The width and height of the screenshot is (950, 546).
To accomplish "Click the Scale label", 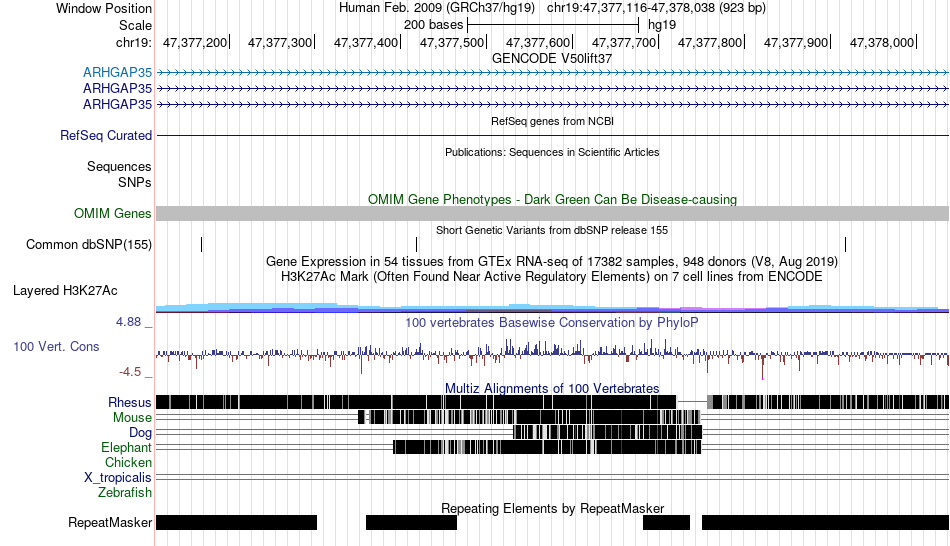I will [135, 25].
